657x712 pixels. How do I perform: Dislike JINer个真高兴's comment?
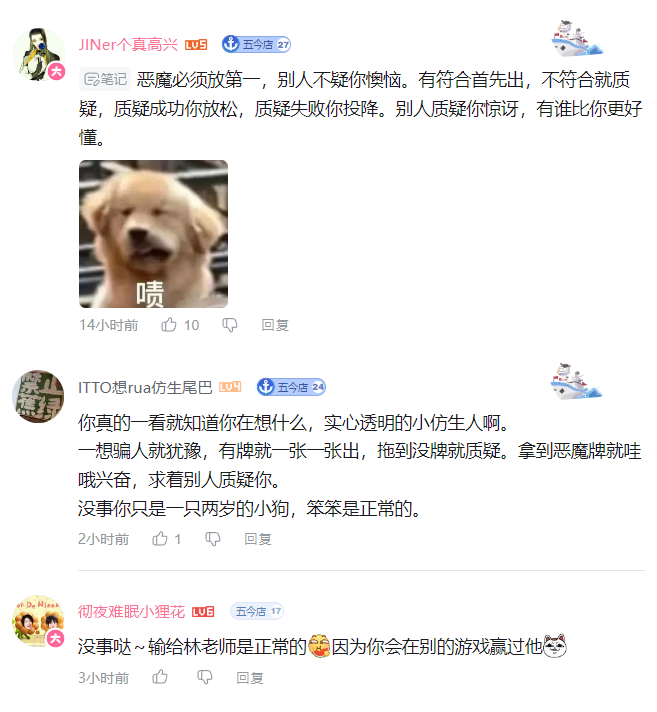pyautogui.click(x=230, y=325)
